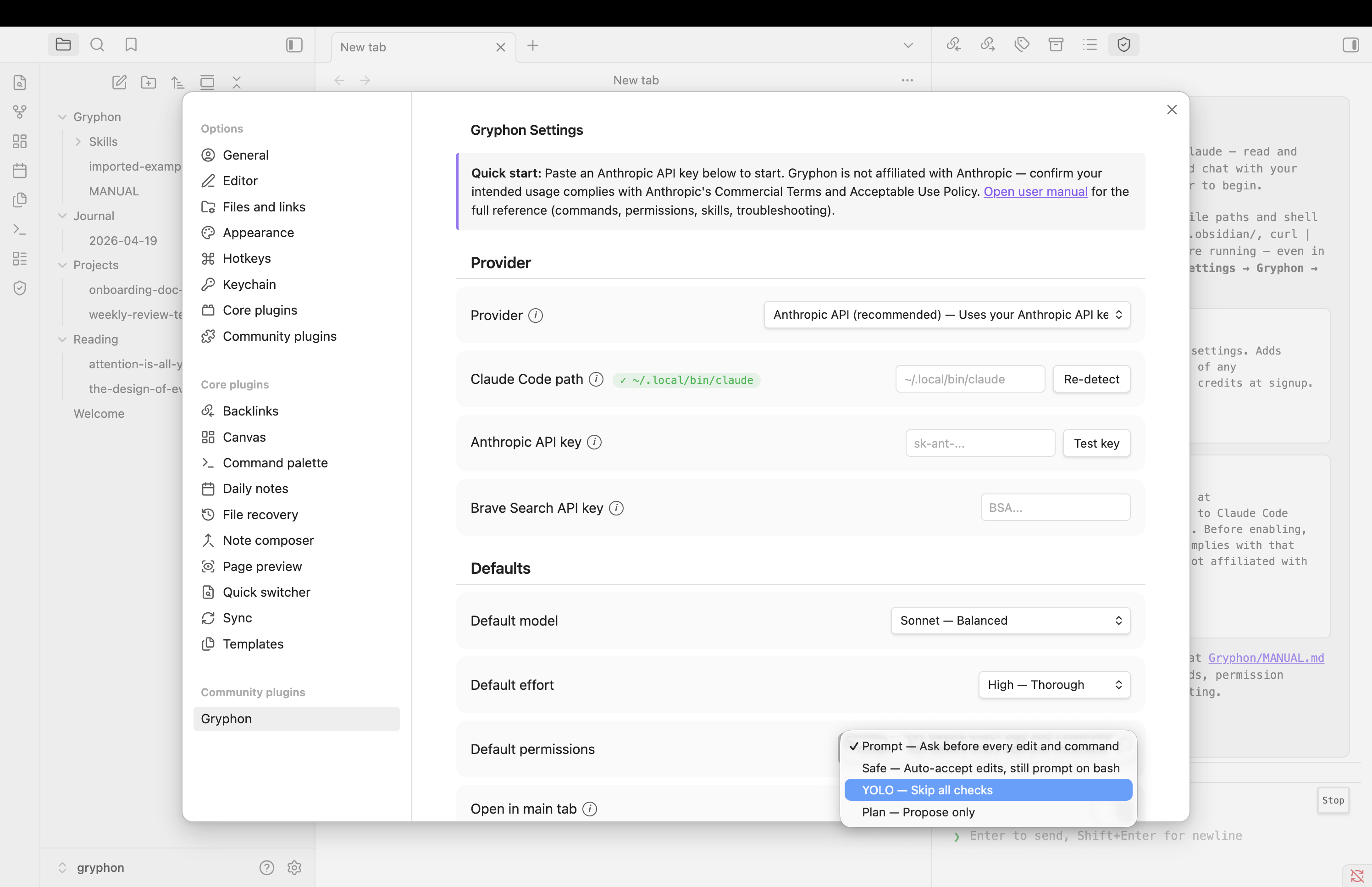Viewport: 1372px width, 887px height.
Task: Click Anthropic API key info icon
Action: (x=594, y=442)
